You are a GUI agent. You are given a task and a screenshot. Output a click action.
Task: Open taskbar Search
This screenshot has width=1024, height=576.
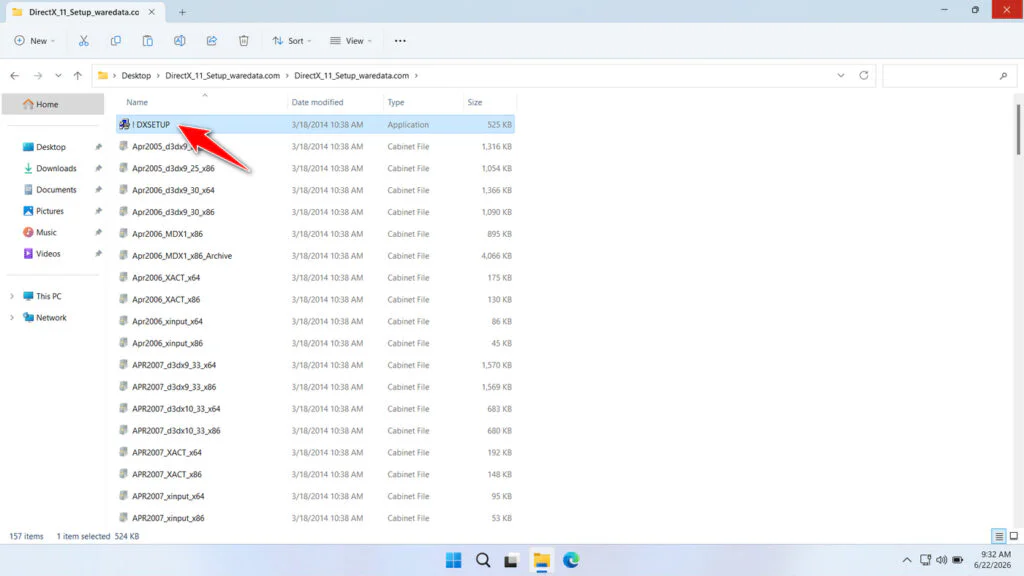point(483,560)
